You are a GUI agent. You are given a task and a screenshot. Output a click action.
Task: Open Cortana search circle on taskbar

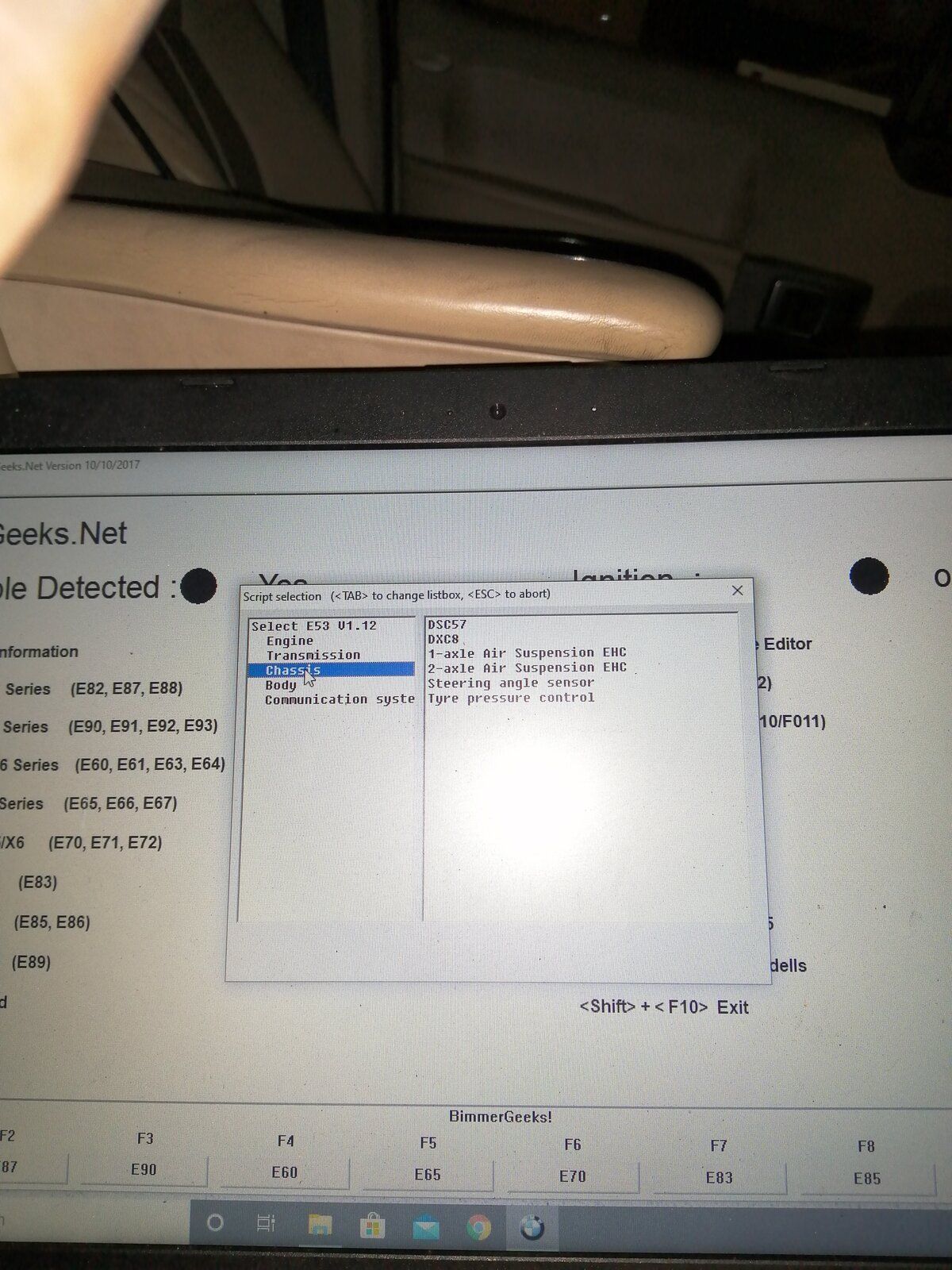point(215,1222)
